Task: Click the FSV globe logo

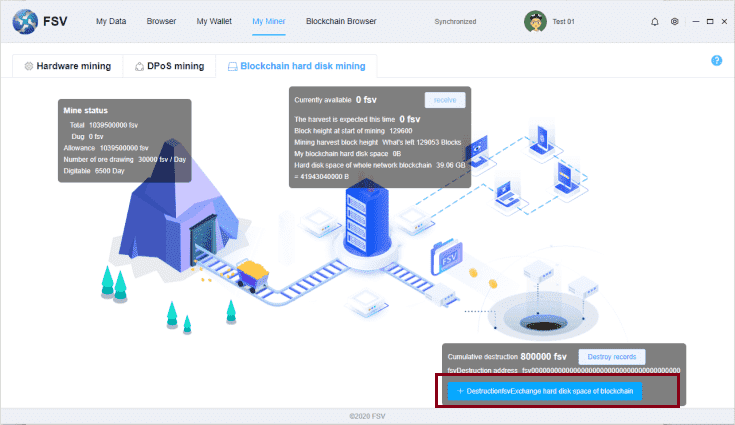Action: (x=25, y=22)
